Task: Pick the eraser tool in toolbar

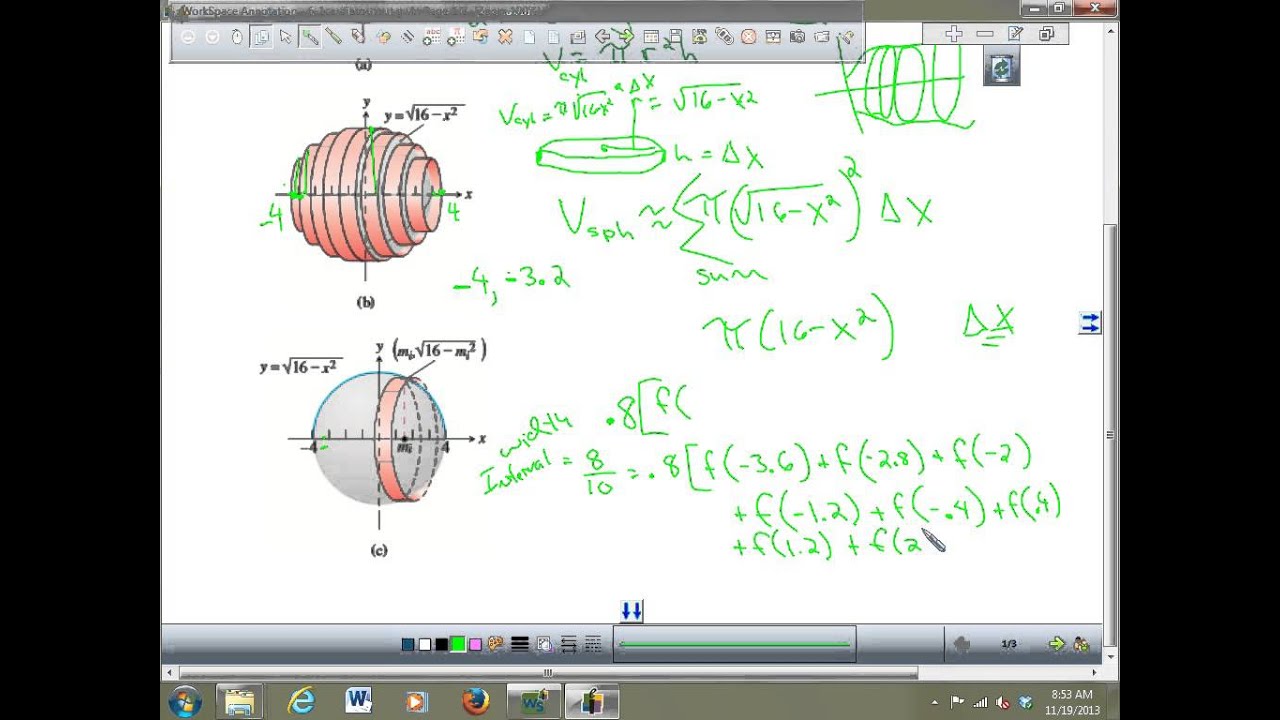Action: 357,37
